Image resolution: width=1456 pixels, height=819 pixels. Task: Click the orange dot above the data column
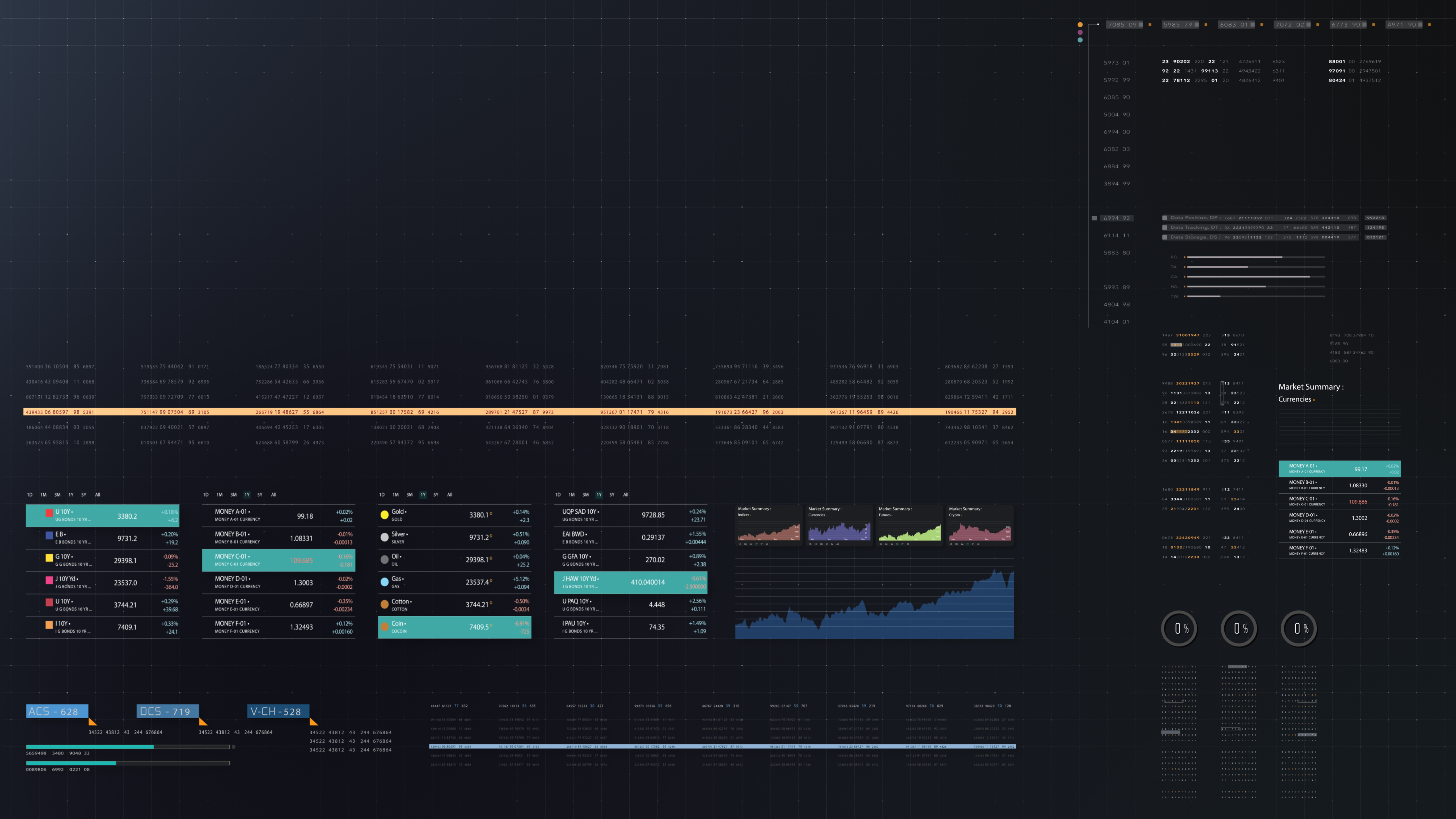1080,25
